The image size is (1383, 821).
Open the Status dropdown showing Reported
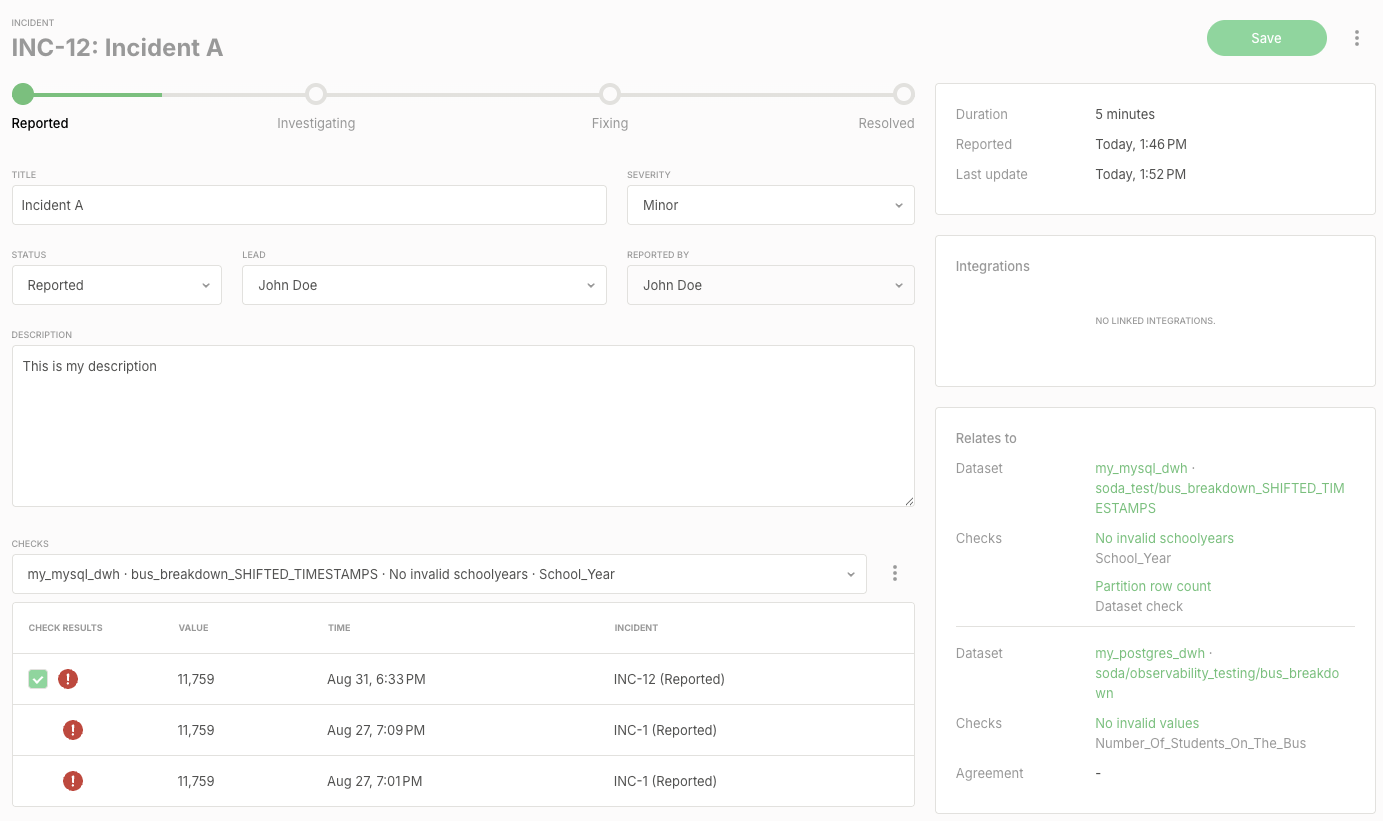tap(117, 285)
